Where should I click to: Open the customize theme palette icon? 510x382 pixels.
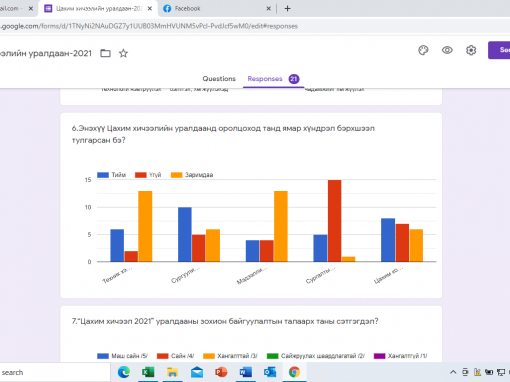click(x=423, y=50)
